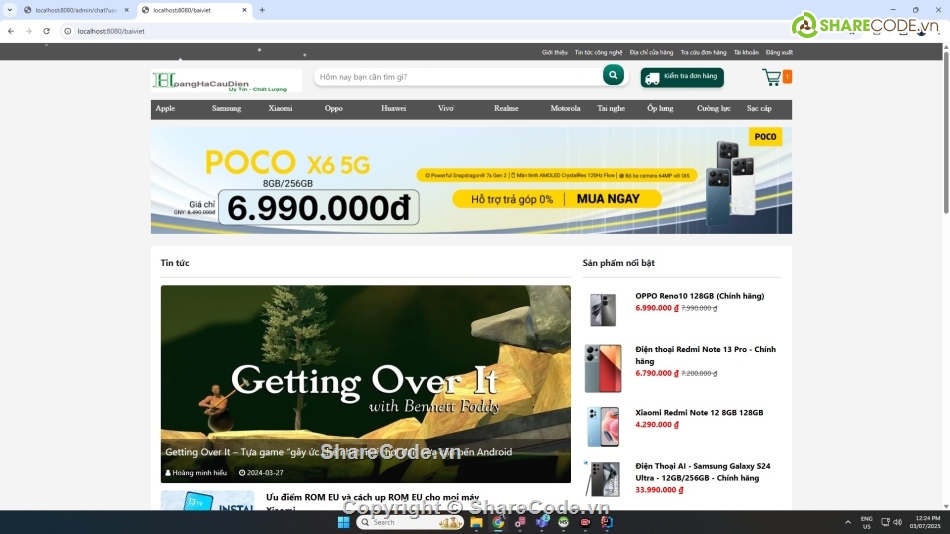Click the taskbar search box

click(410, 522)
